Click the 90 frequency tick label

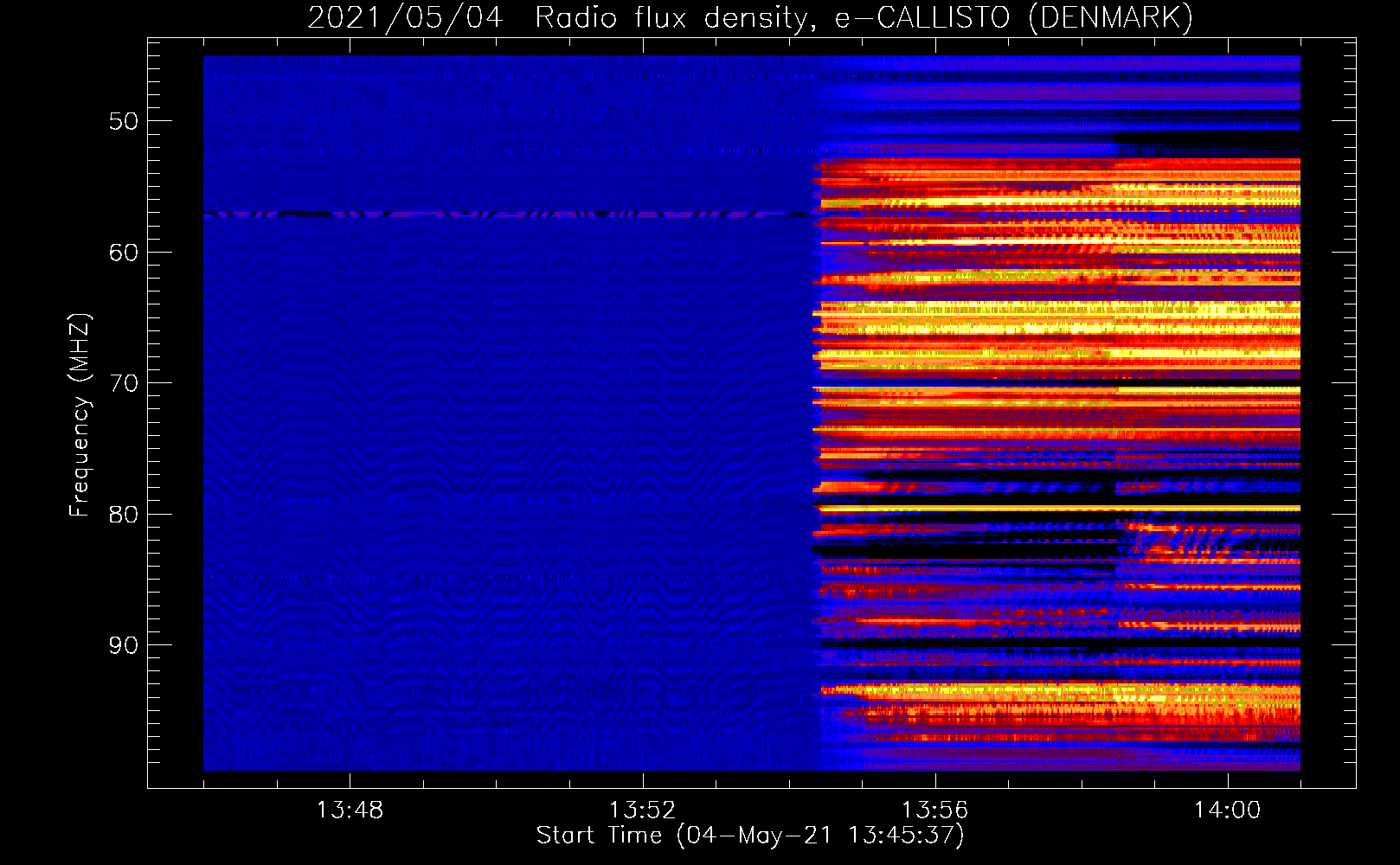pos(124,645)
